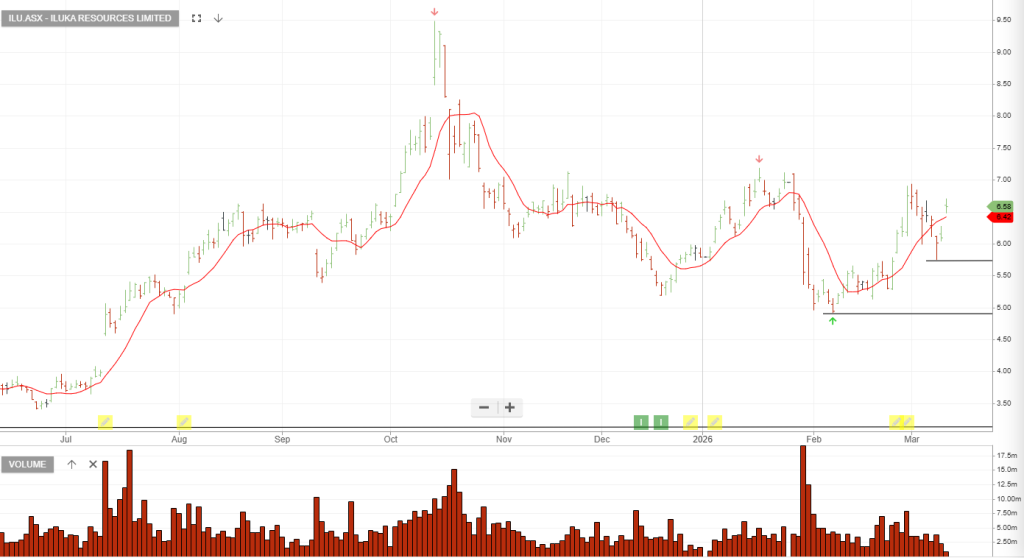Open the second green marker in December
The image size is (1024, 558).
(x=661, y=421)
